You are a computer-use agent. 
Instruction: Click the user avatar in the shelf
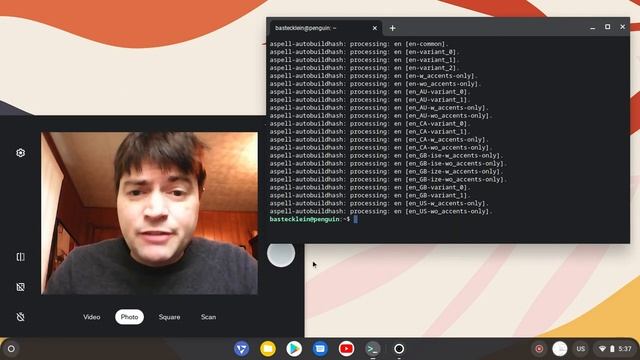(x=560, y=349)
